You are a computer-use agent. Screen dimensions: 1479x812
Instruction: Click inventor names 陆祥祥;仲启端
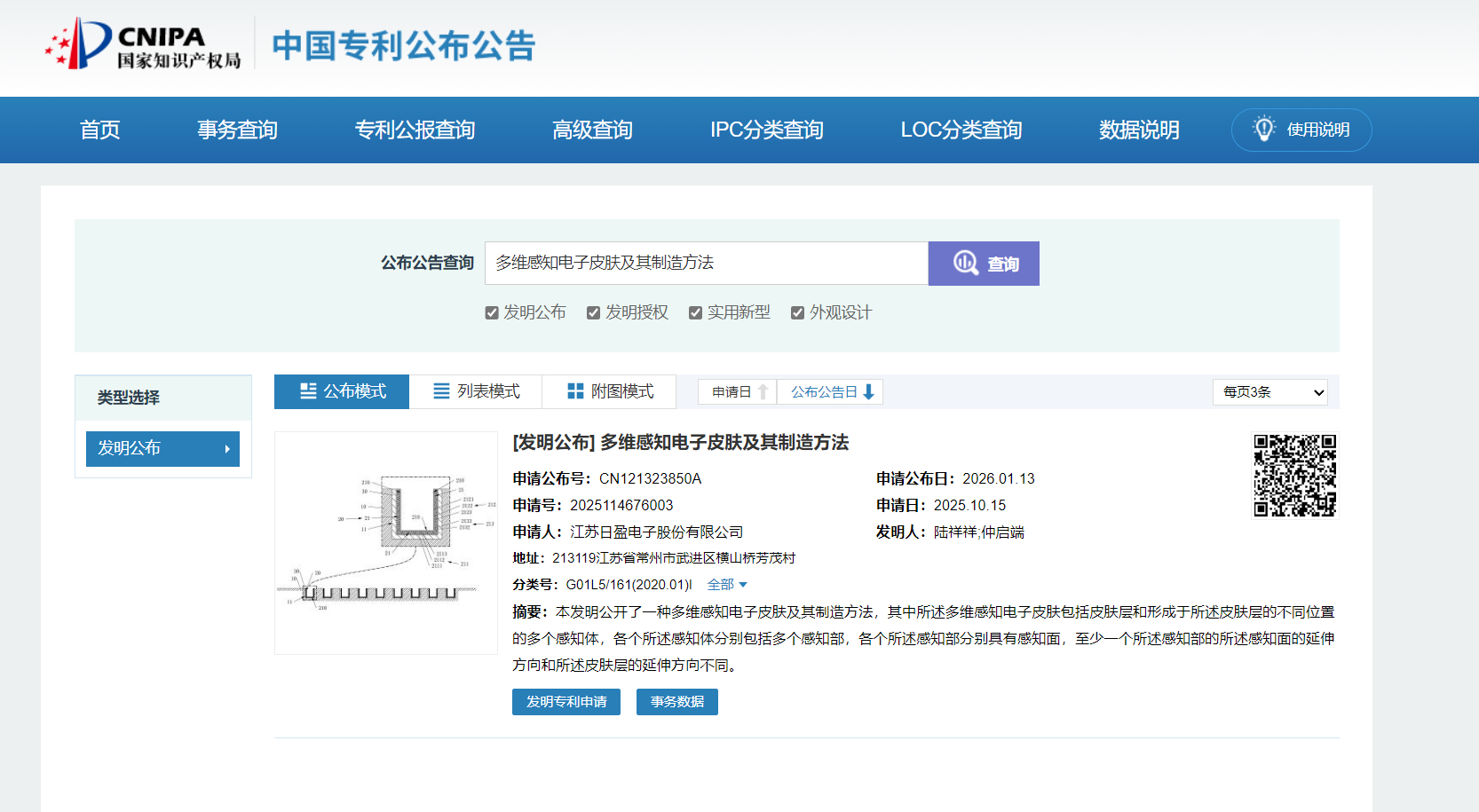pos(979,532)
